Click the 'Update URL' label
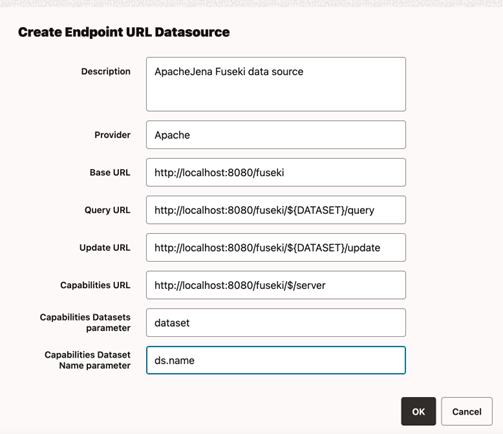The width and height of the screenshot is (503, 434). pos(105,248)
